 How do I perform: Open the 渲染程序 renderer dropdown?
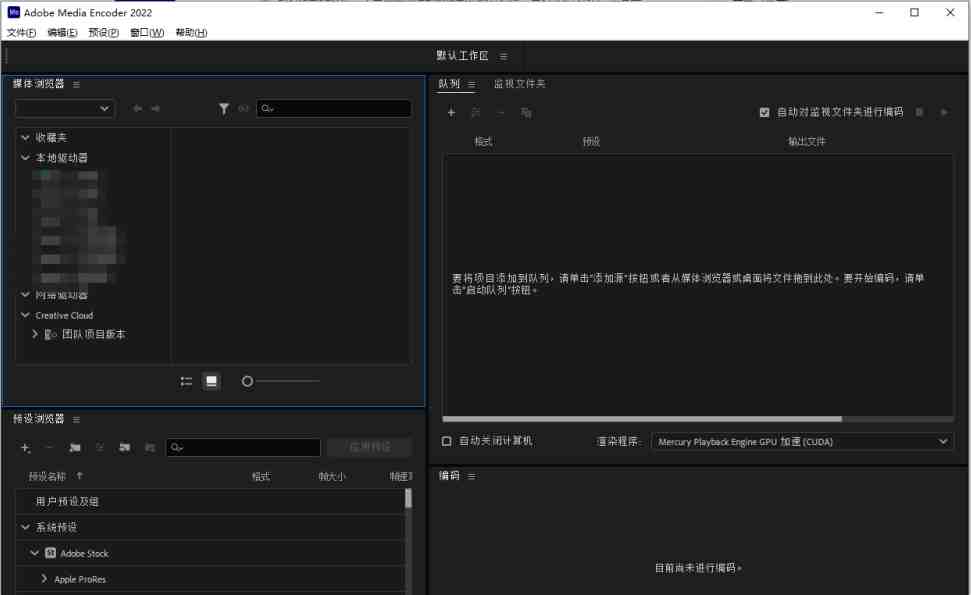800,441
